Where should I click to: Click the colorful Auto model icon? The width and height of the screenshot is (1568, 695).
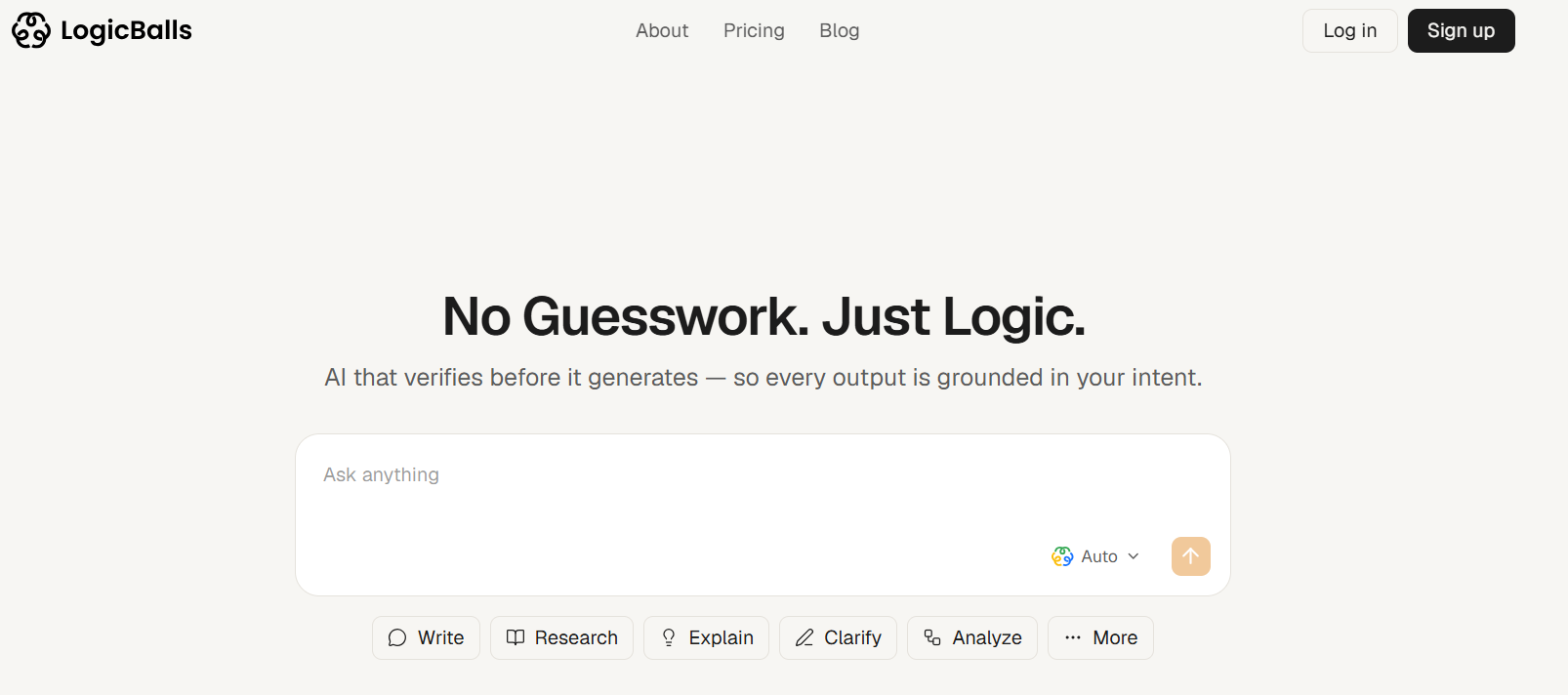point(1062,556)
